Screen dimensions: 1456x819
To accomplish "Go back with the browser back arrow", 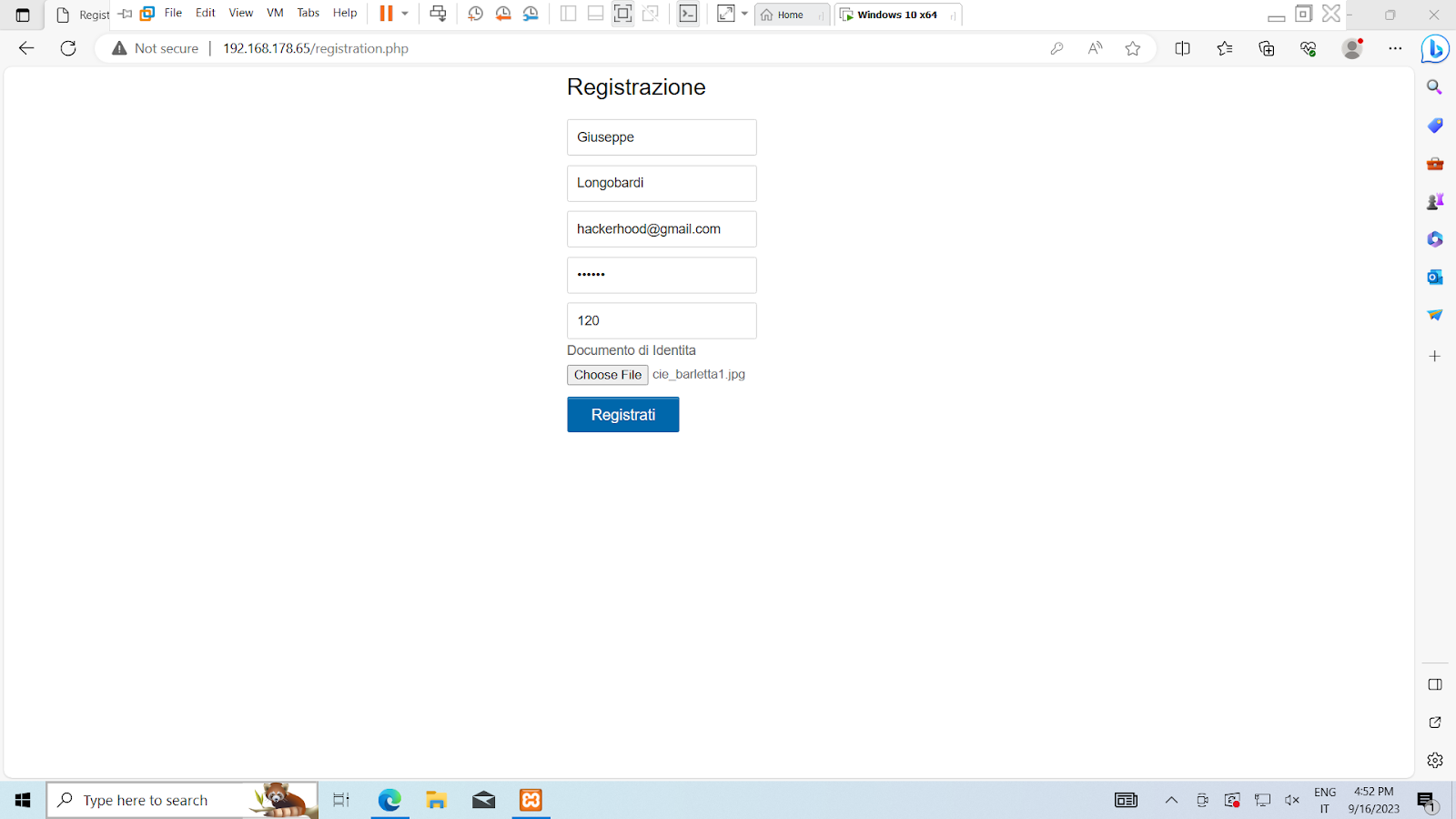I will click(x=26, y=48).
